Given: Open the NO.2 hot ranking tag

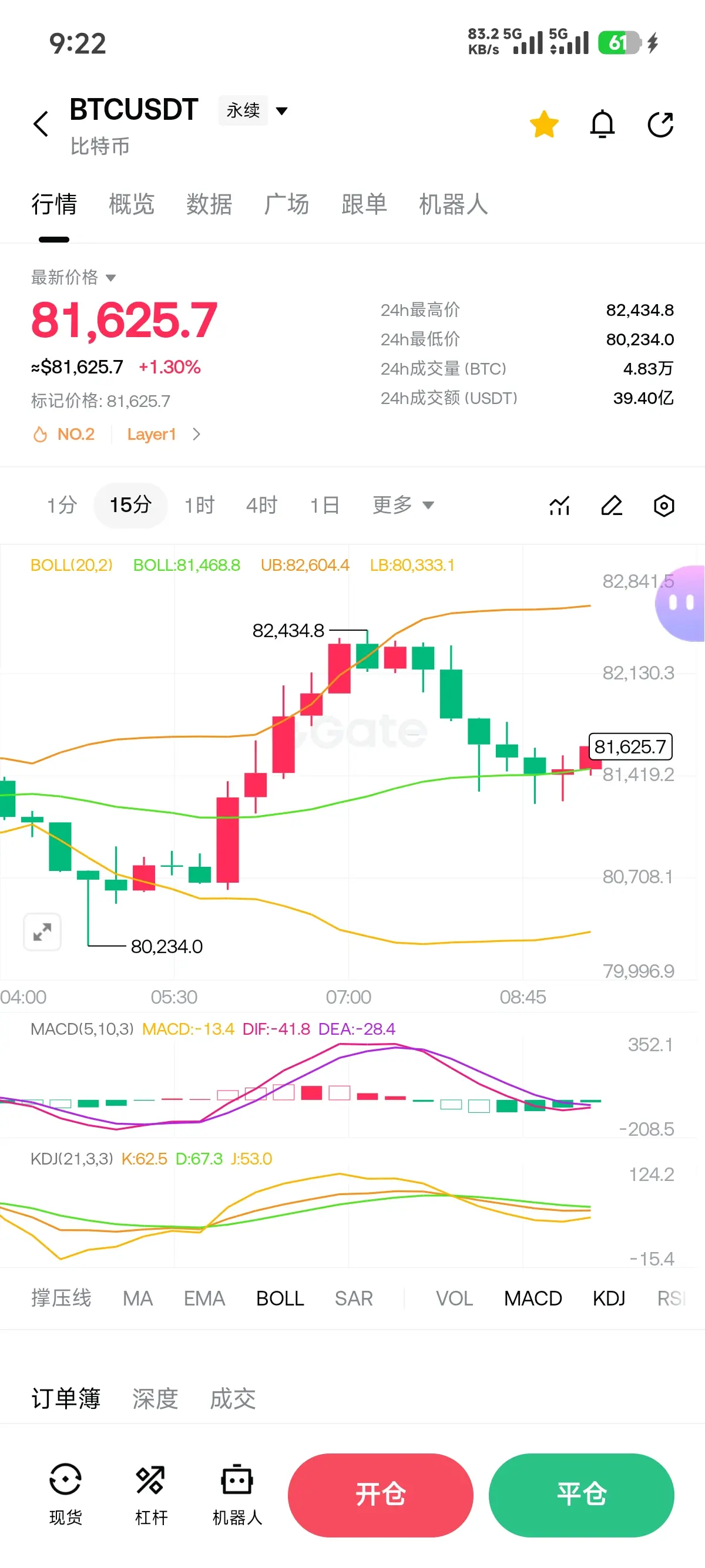Looking at the screenshot, I should coord(64,434).
